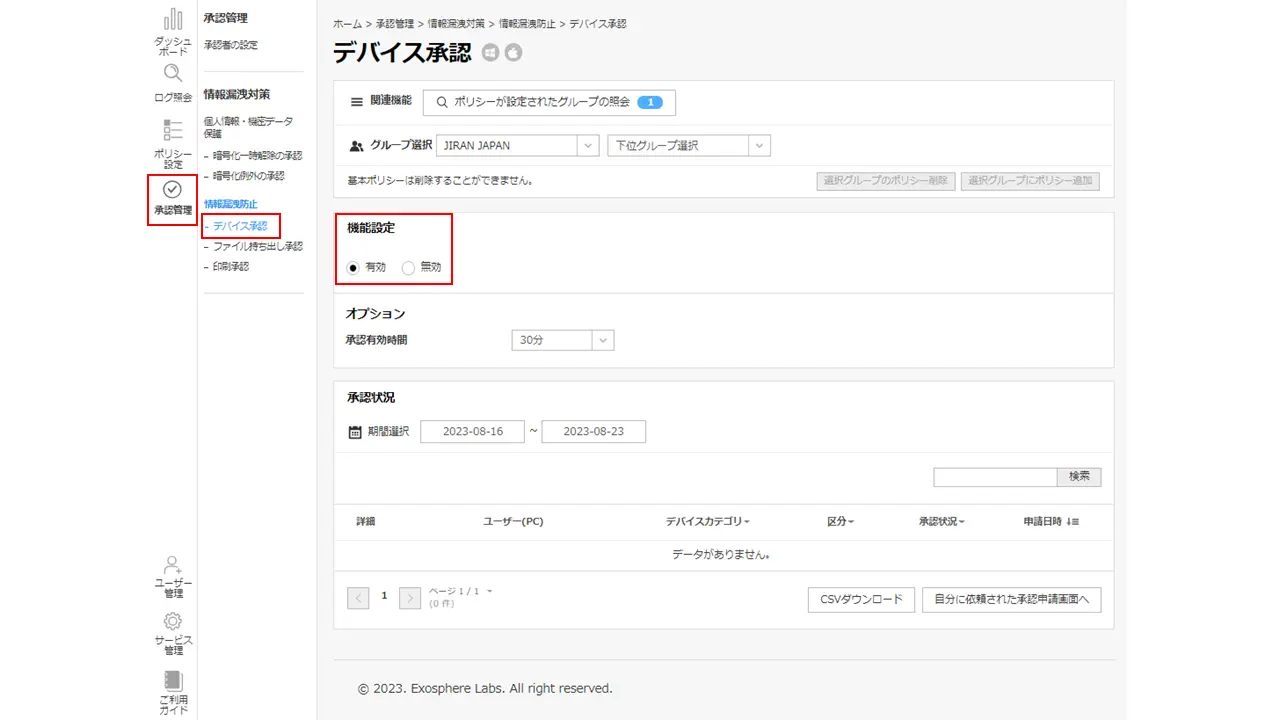Sort by 申請日時 column header
Screen dimensions: 1280x720
coord(1050,522)
